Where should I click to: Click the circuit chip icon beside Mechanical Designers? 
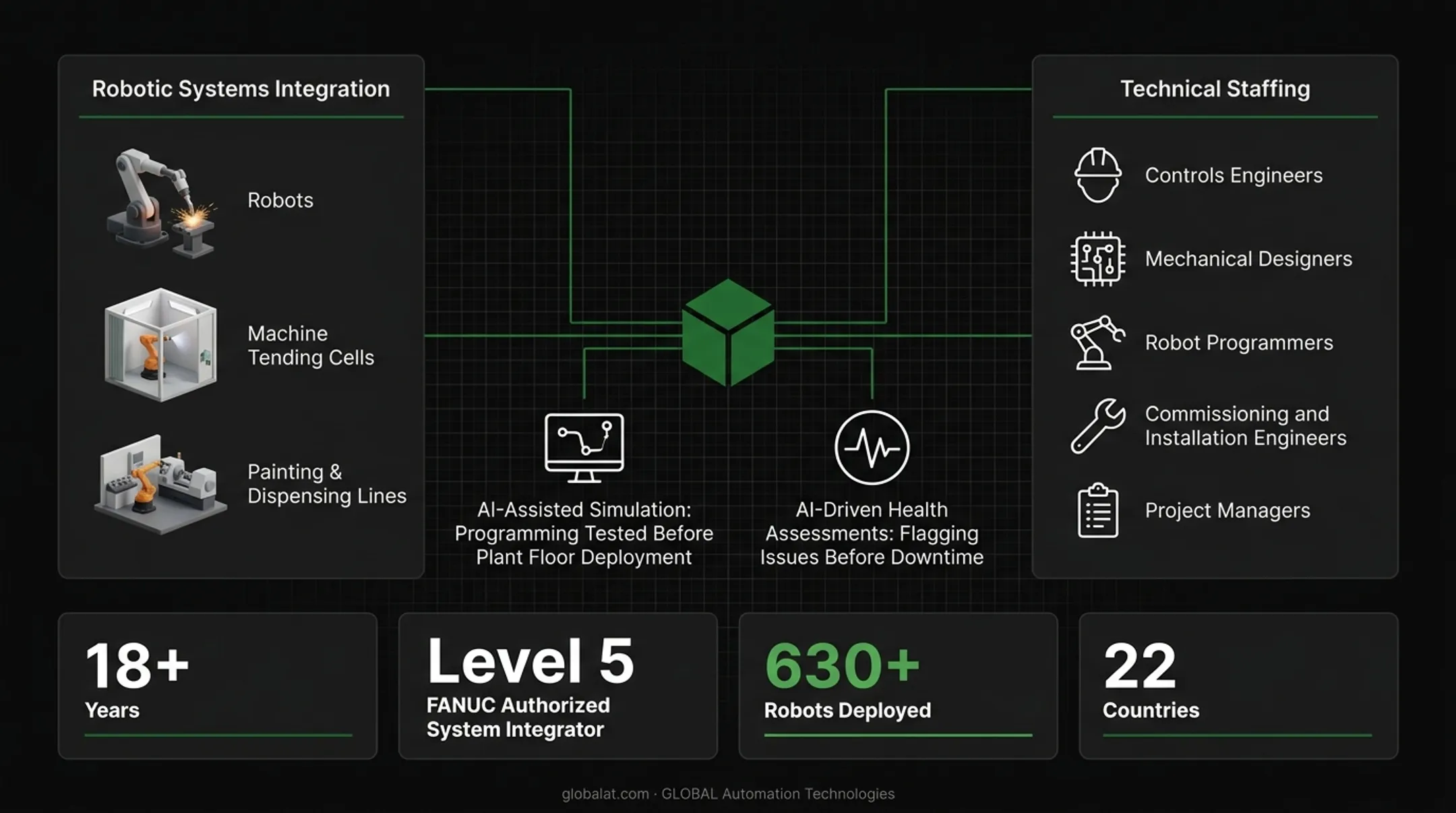pyautogui.click(x=1098, y=259)
